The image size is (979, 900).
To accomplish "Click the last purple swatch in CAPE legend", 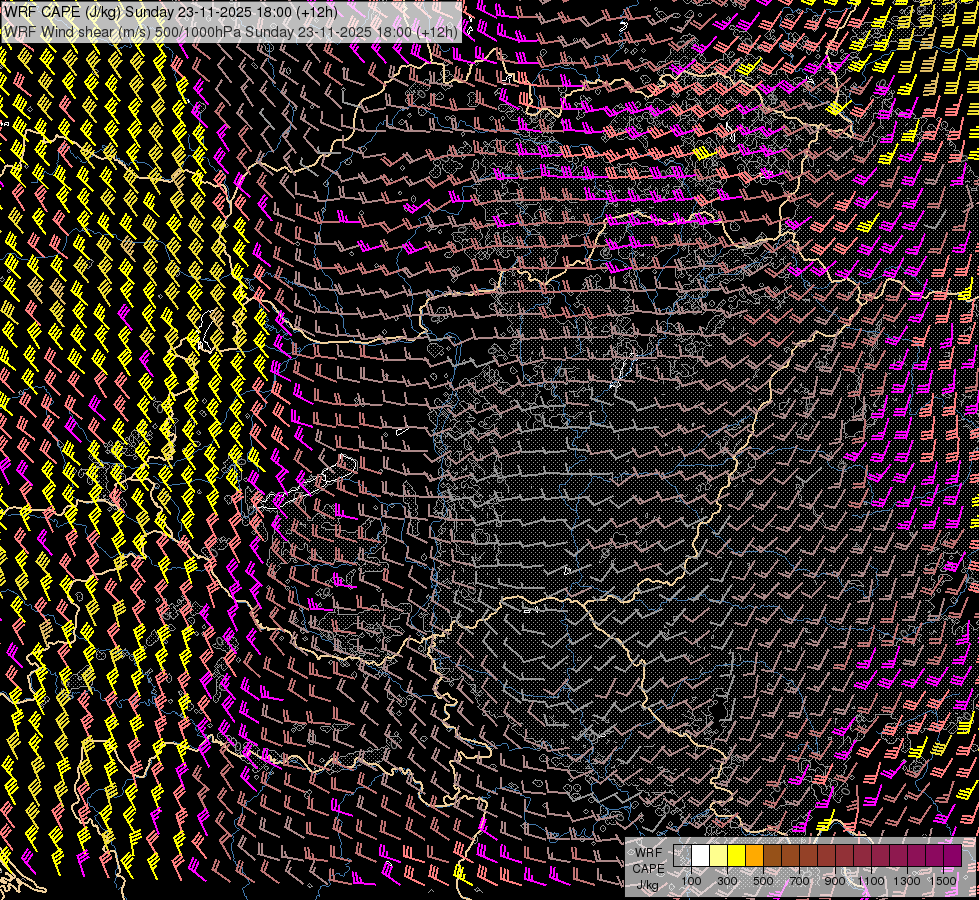I will pyautogui.click(x=952, y=856).
